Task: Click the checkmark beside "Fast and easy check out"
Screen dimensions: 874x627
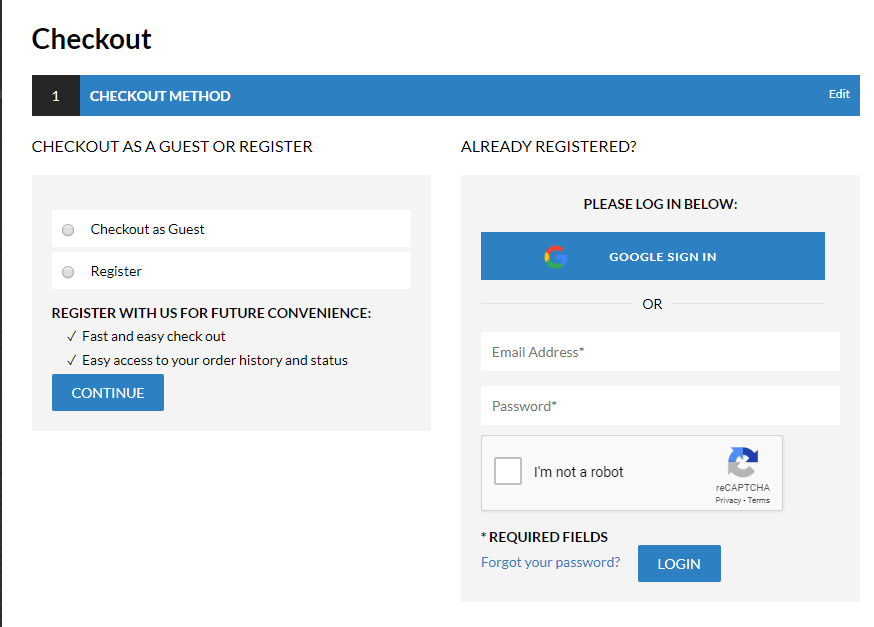Action: coord(72,337)
